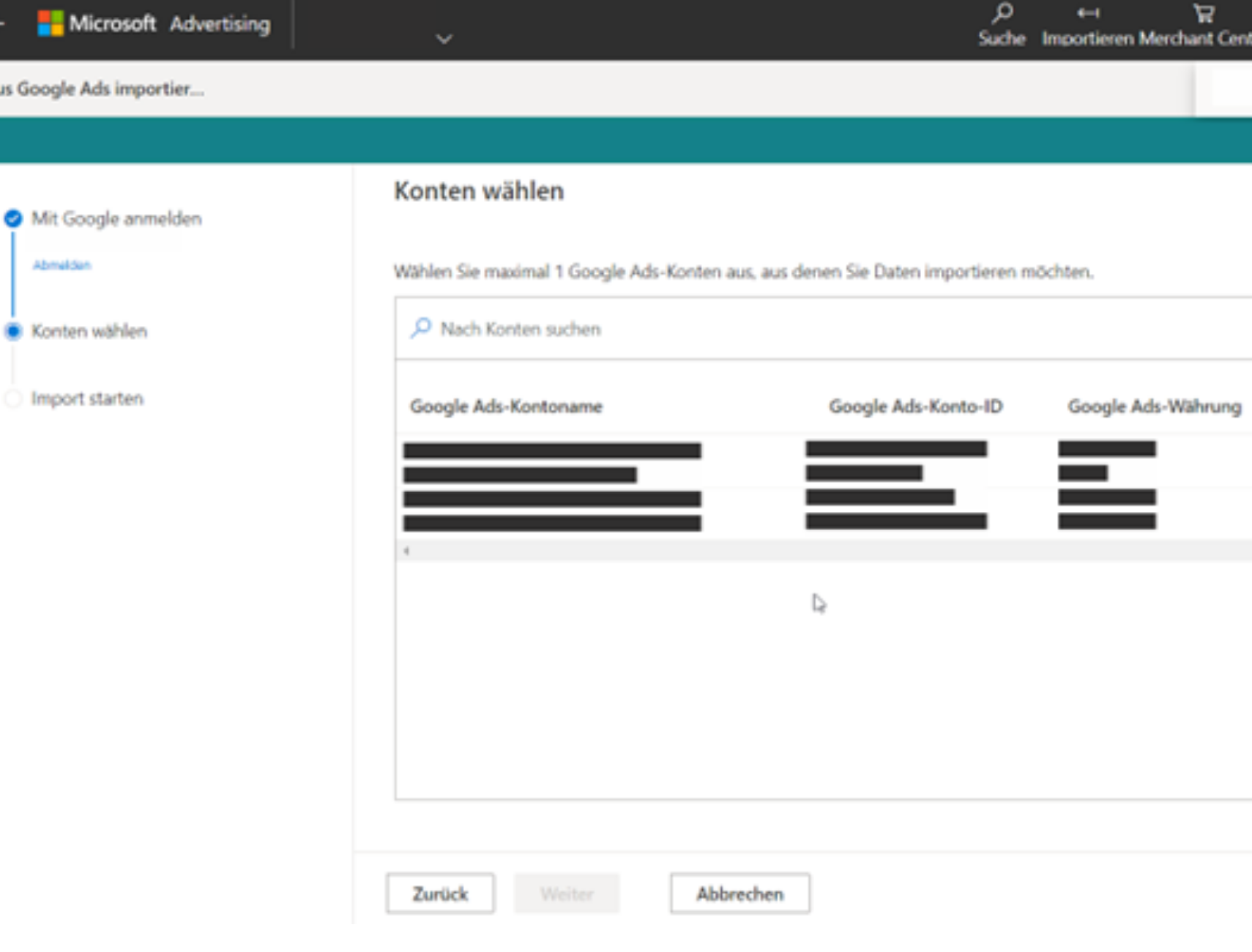1252x952 pixels.
Task: Click the Weiter button
Action: pos(567,893)
